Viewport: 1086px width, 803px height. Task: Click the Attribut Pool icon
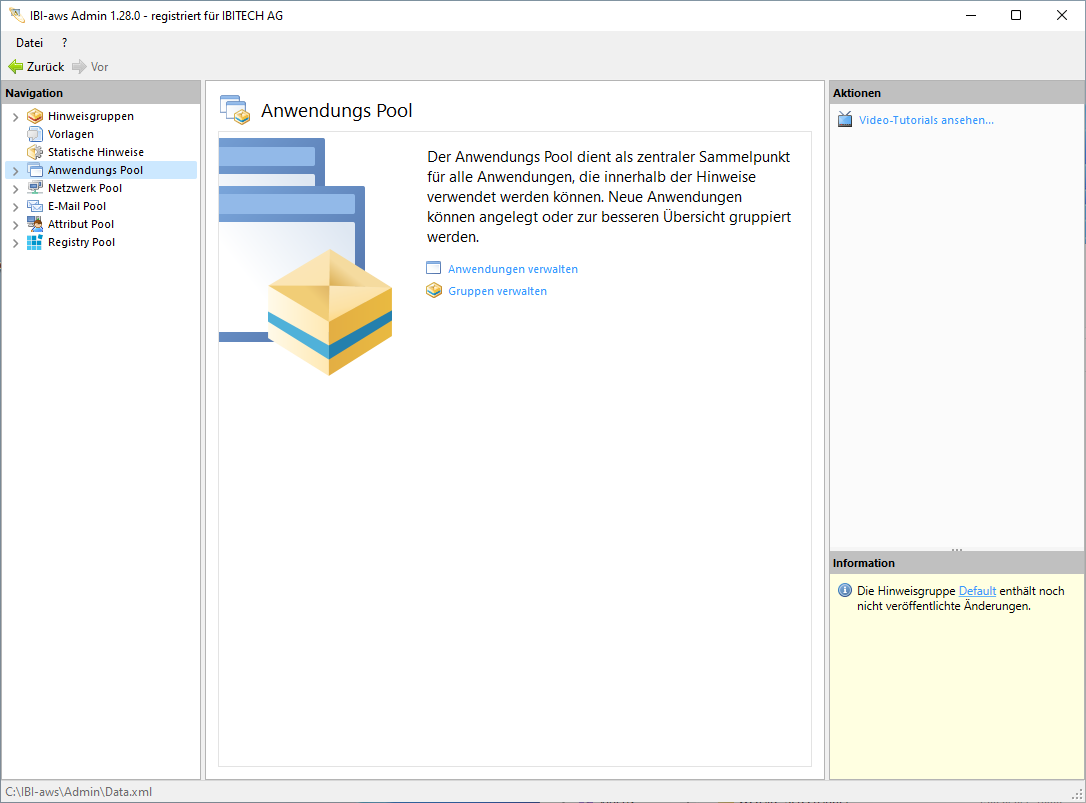pyautogui.click(x=35, y=224)
